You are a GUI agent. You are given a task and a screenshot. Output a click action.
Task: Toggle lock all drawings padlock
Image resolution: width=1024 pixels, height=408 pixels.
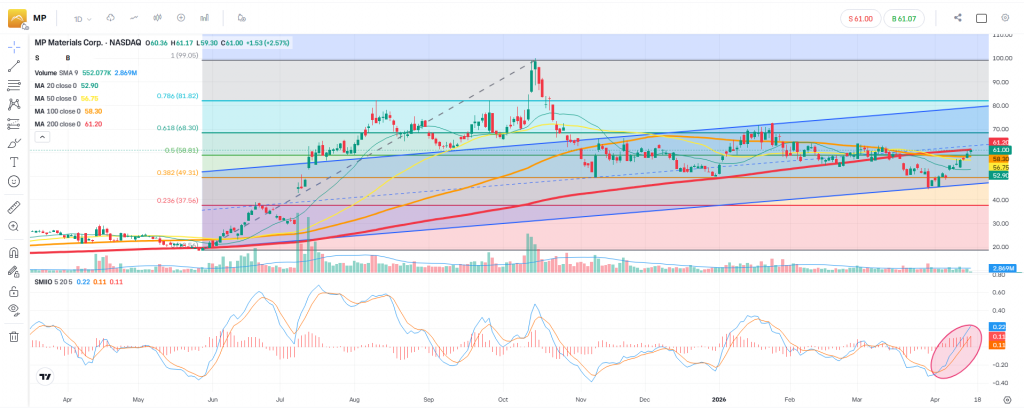(14, 290)
